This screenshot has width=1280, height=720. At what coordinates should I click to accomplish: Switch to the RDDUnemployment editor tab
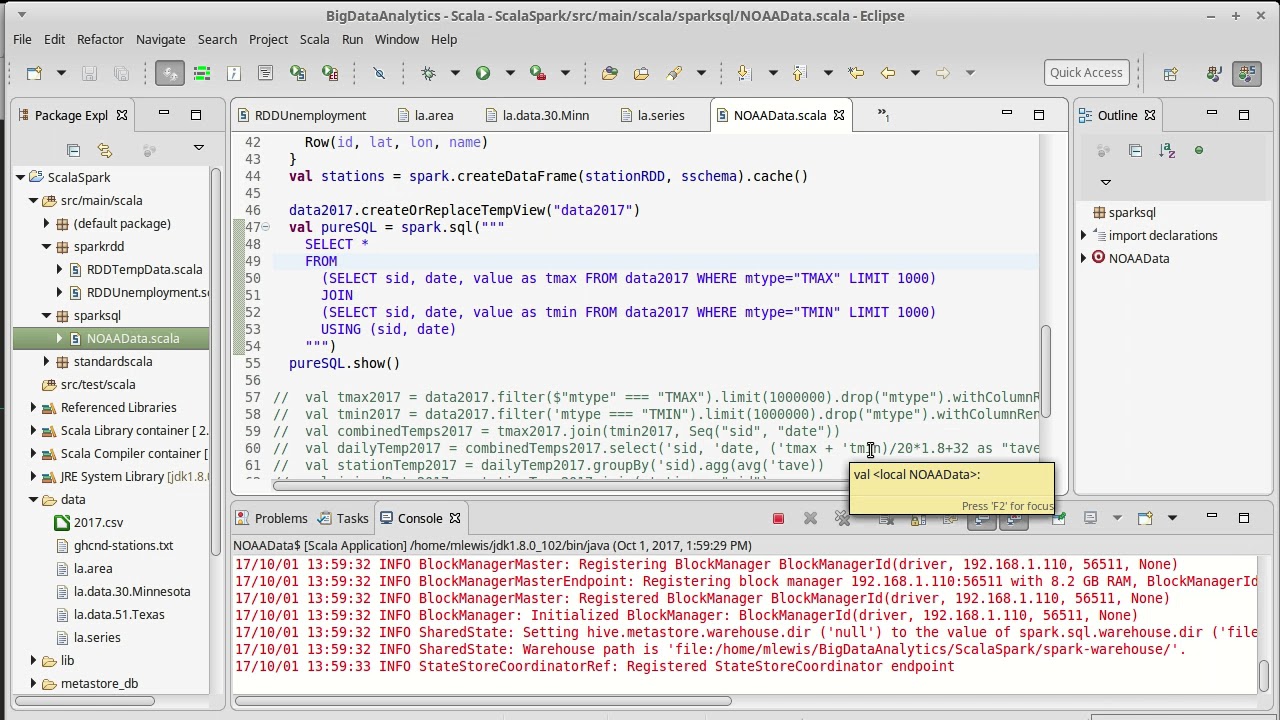point(310,115)
